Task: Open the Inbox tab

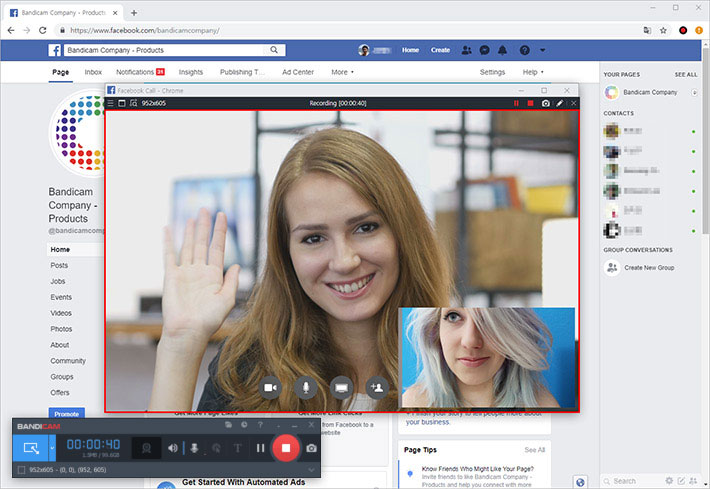Action: [93, 72]
